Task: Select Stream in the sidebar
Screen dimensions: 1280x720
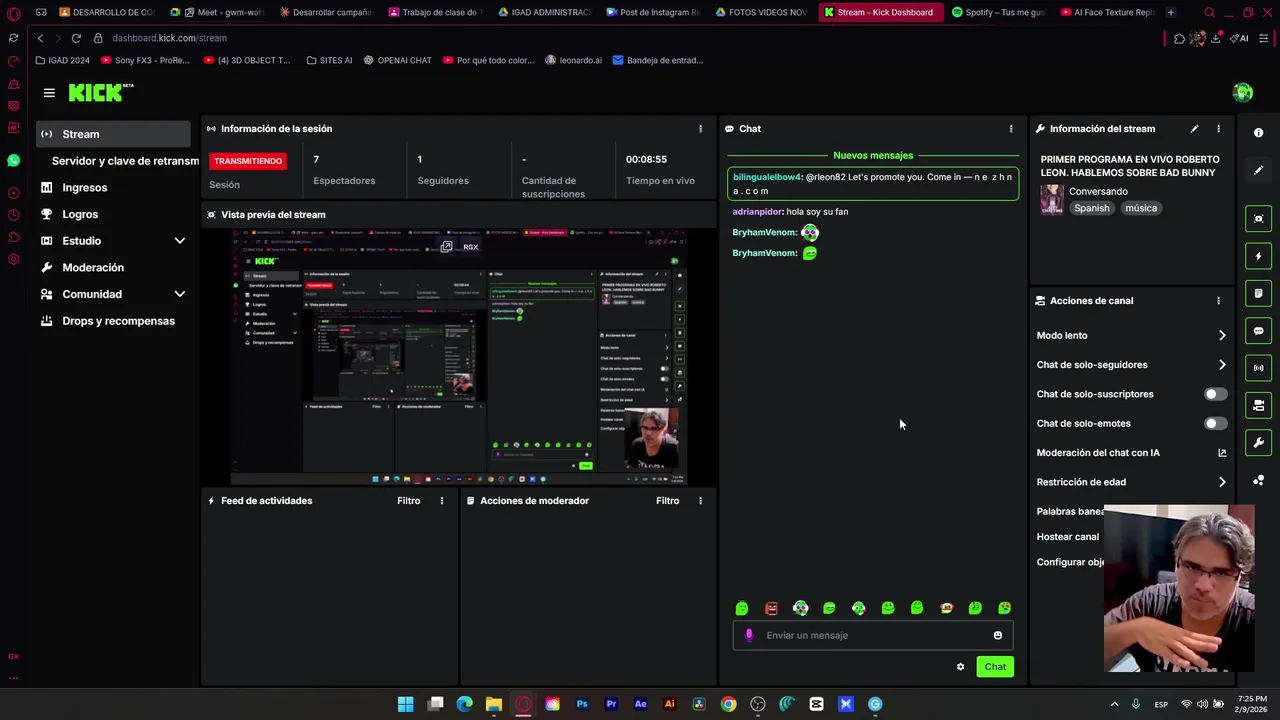Action: tap(113, 134)
